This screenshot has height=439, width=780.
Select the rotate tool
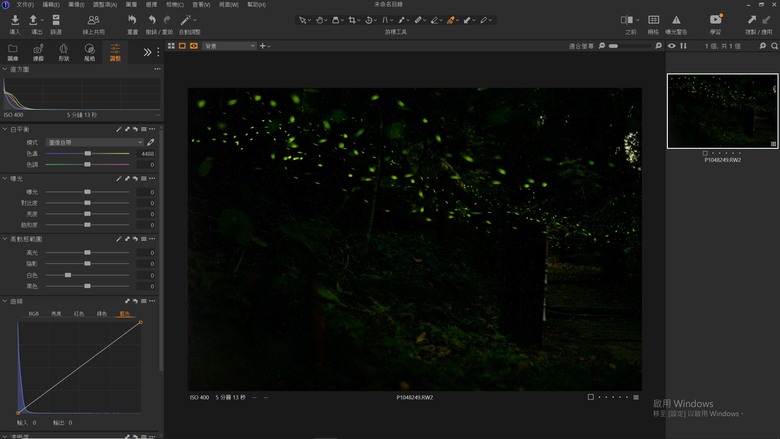369,20
